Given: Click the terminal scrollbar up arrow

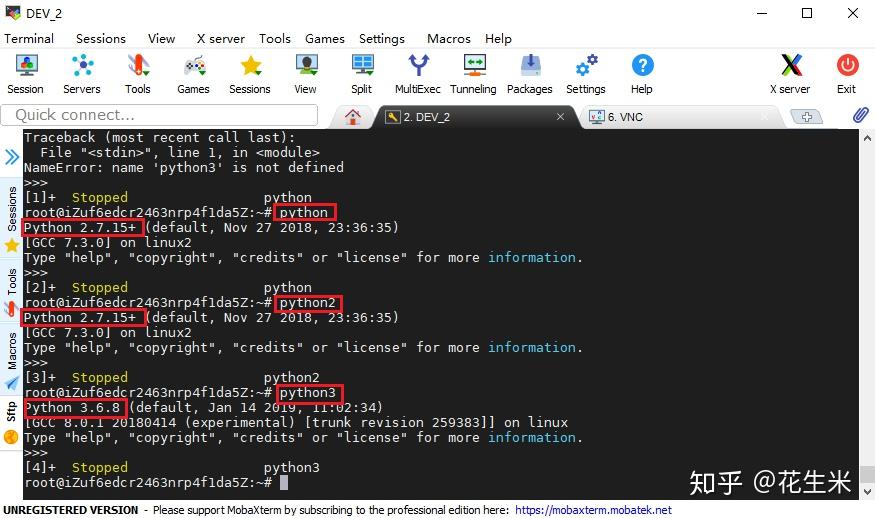Looking at the screenshot, I should [x=867, y=137].
